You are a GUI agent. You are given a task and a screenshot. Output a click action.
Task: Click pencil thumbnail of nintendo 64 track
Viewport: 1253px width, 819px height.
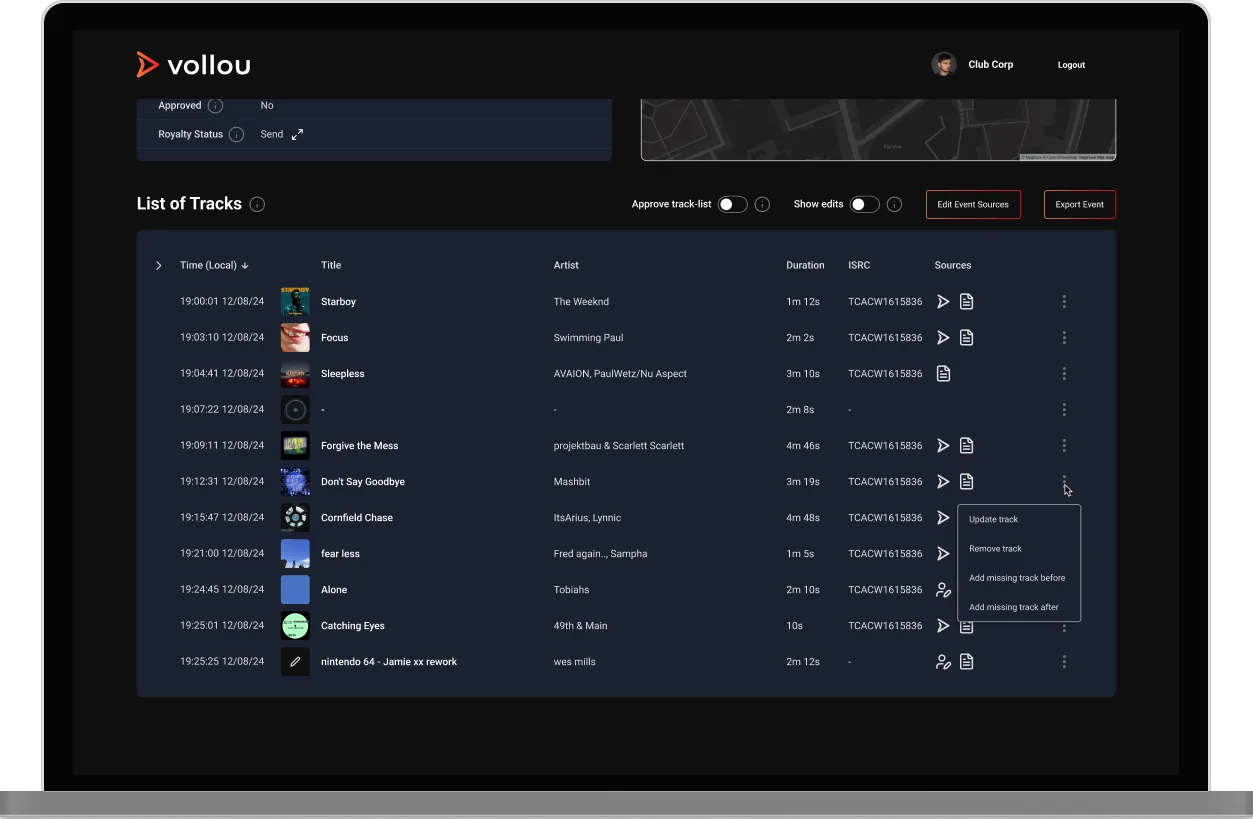295,661
